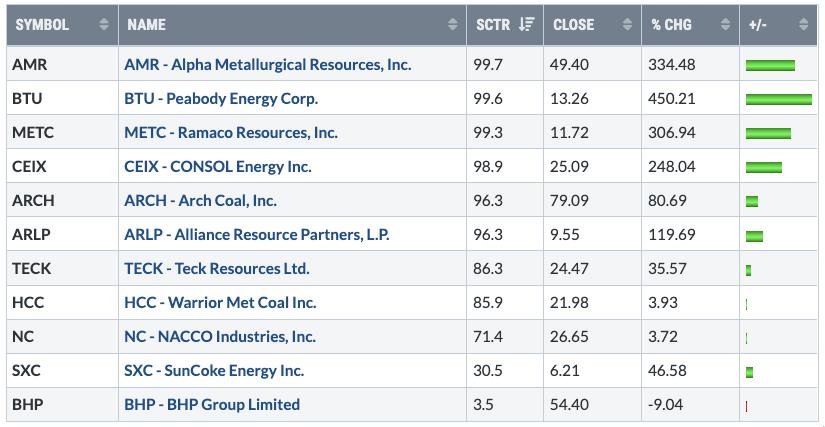Open METC - Ramaco Resources link
Viewport: 825px width, 427px height.
point(231,133)
